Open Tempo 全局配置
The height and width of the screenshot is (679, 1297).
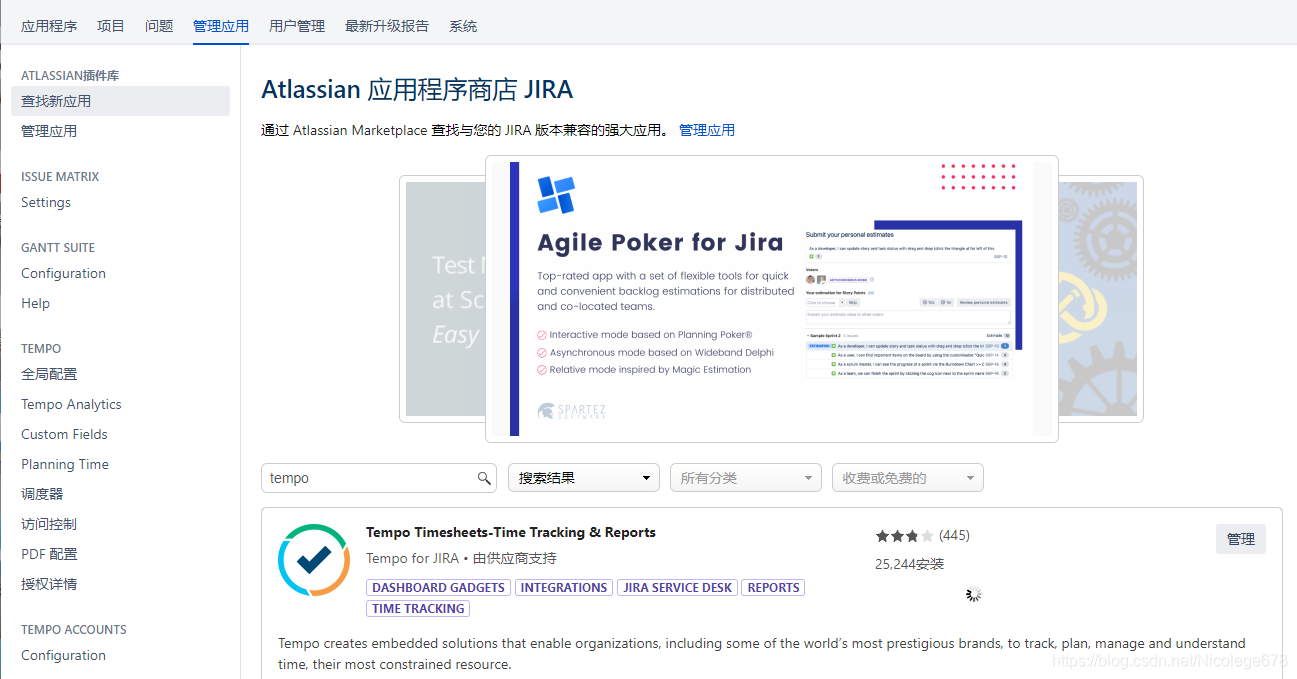click(49, 374)
